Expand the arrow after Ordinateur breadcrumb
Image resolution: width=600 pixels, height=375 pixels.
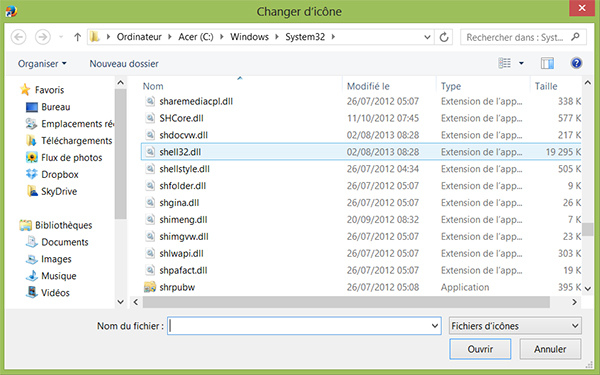coord(170,37)
